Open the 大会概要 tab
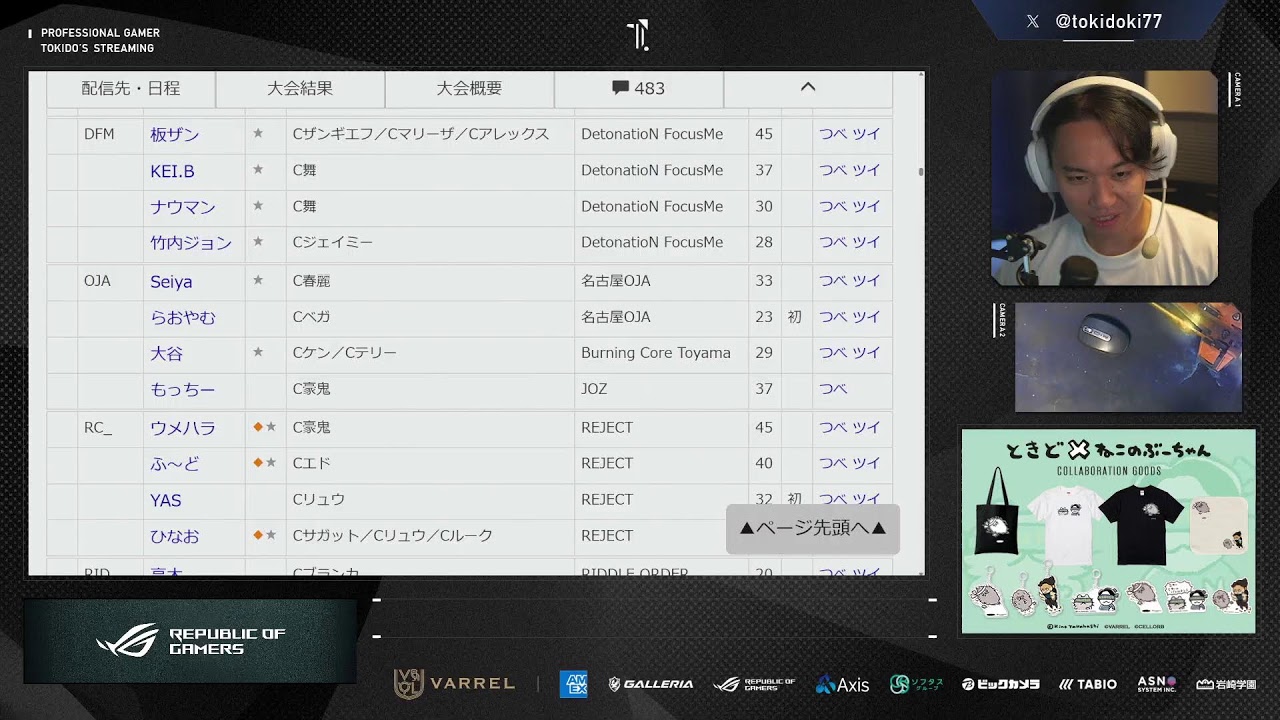1280x720 pixels. coord(469,88)
